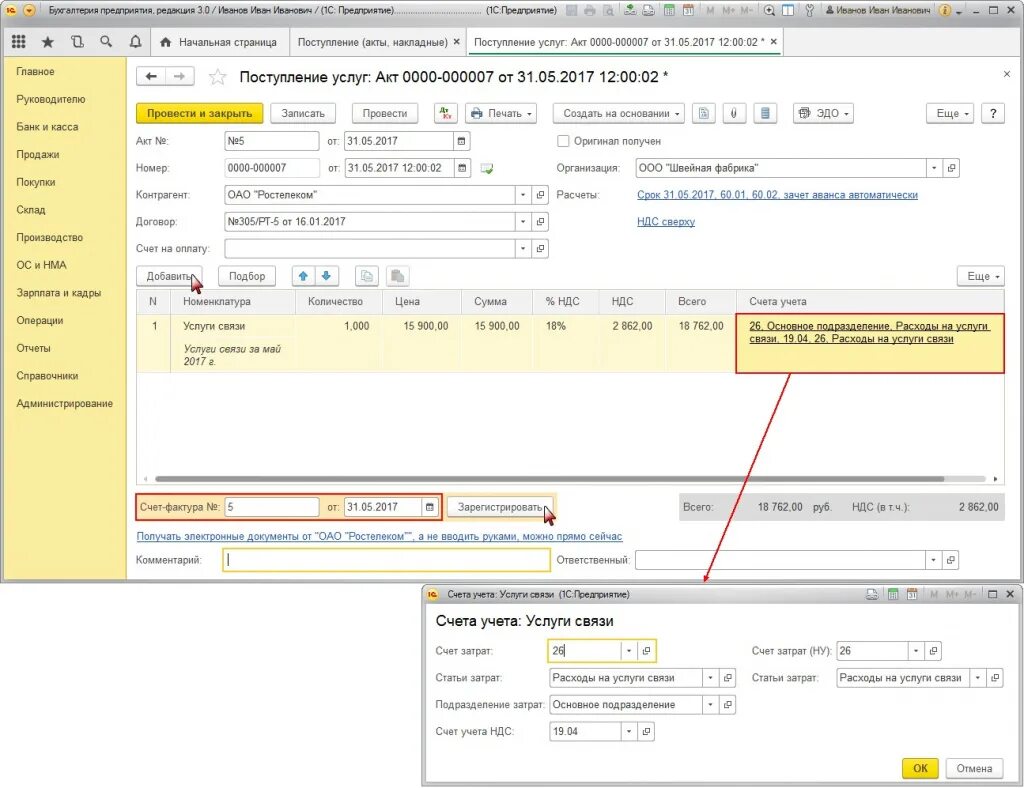Open calendar icon in title bar
The image size is (1024, 788).
click(x=688, y=10)
